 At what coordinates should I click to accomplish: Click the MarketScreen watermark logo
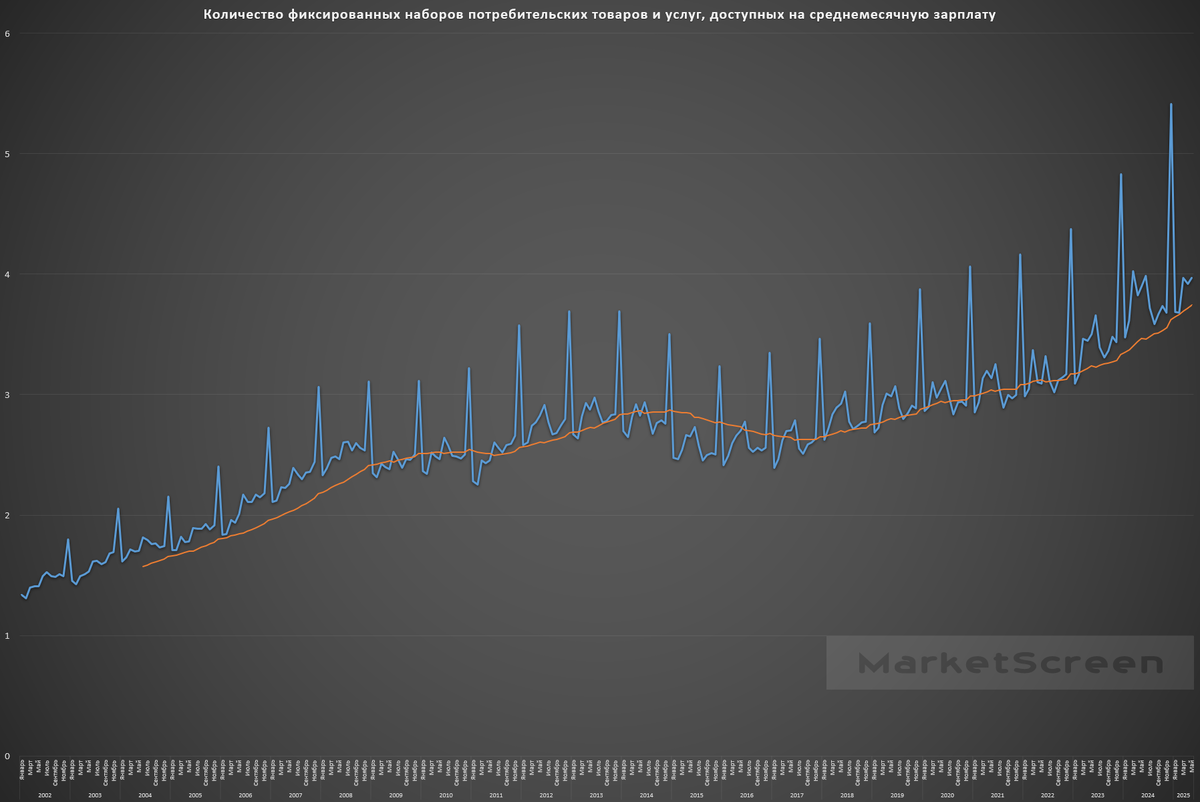1010,663
